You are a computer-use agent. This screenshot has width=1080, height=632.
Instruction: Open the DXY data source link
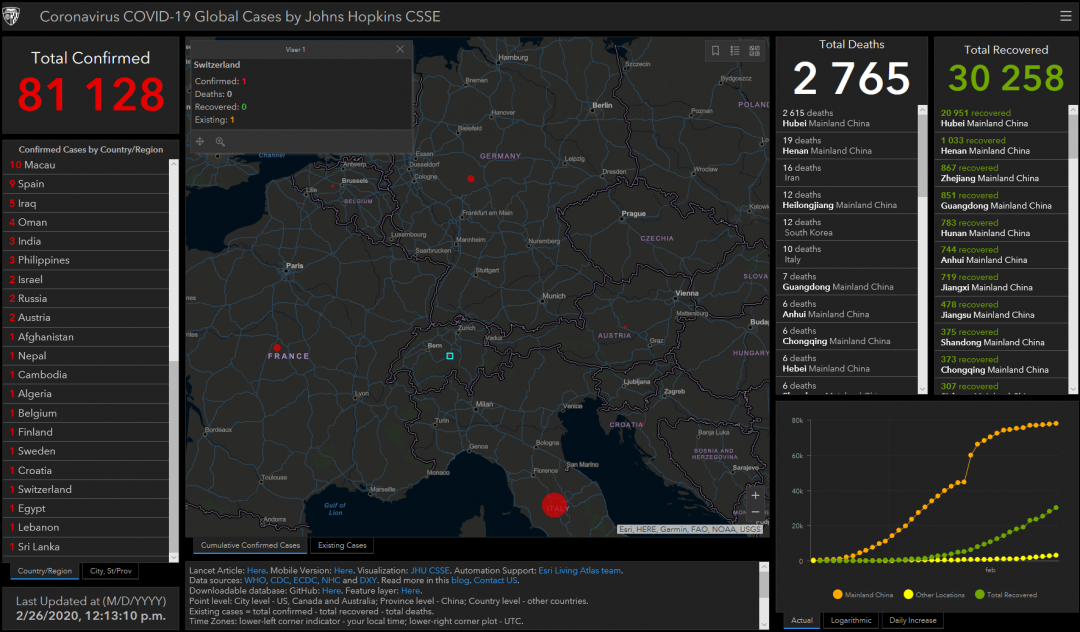coord(368,580)
